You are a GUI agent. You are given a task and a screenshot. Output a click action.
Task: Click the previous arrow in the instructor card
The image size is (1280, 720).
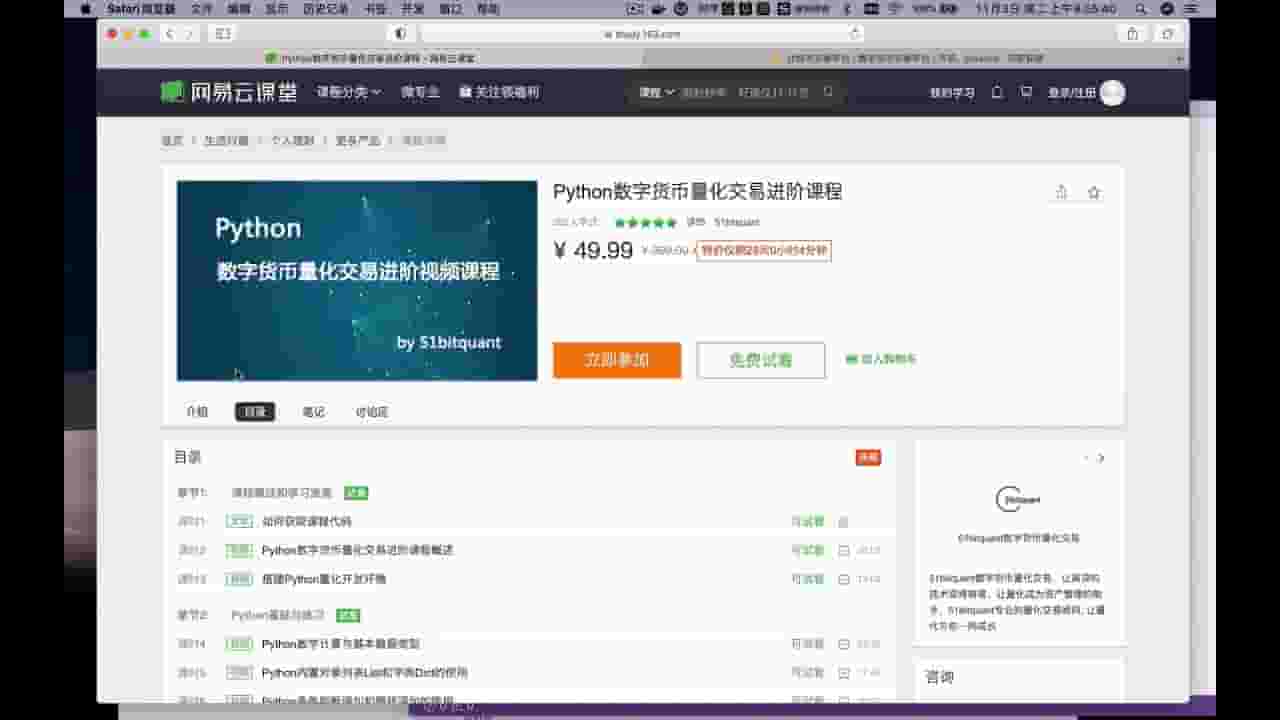tap(1086, 458)
